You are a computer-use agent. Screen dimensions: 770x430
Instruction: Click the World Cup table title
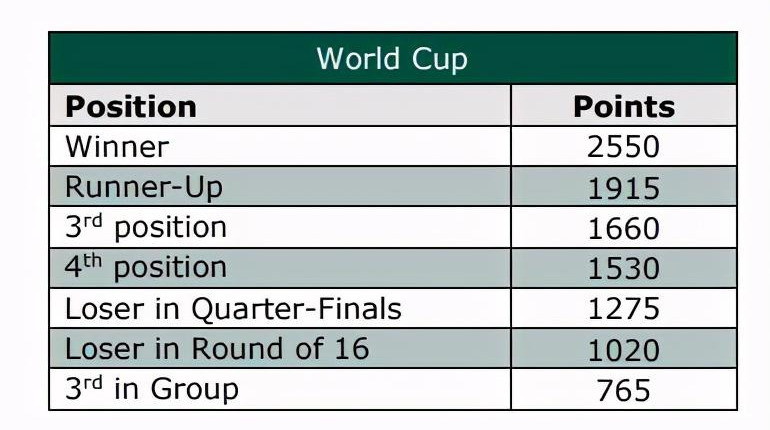391,58
